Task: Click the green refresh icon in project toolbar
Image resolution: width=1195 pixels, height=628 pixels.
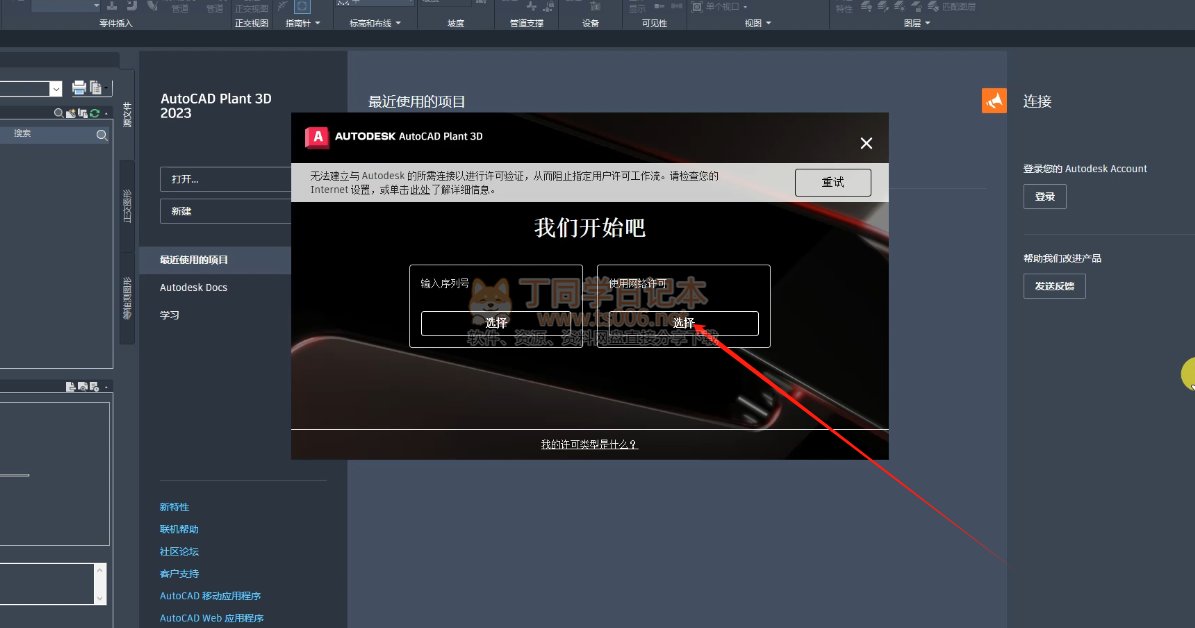Action: click(95, 113)
